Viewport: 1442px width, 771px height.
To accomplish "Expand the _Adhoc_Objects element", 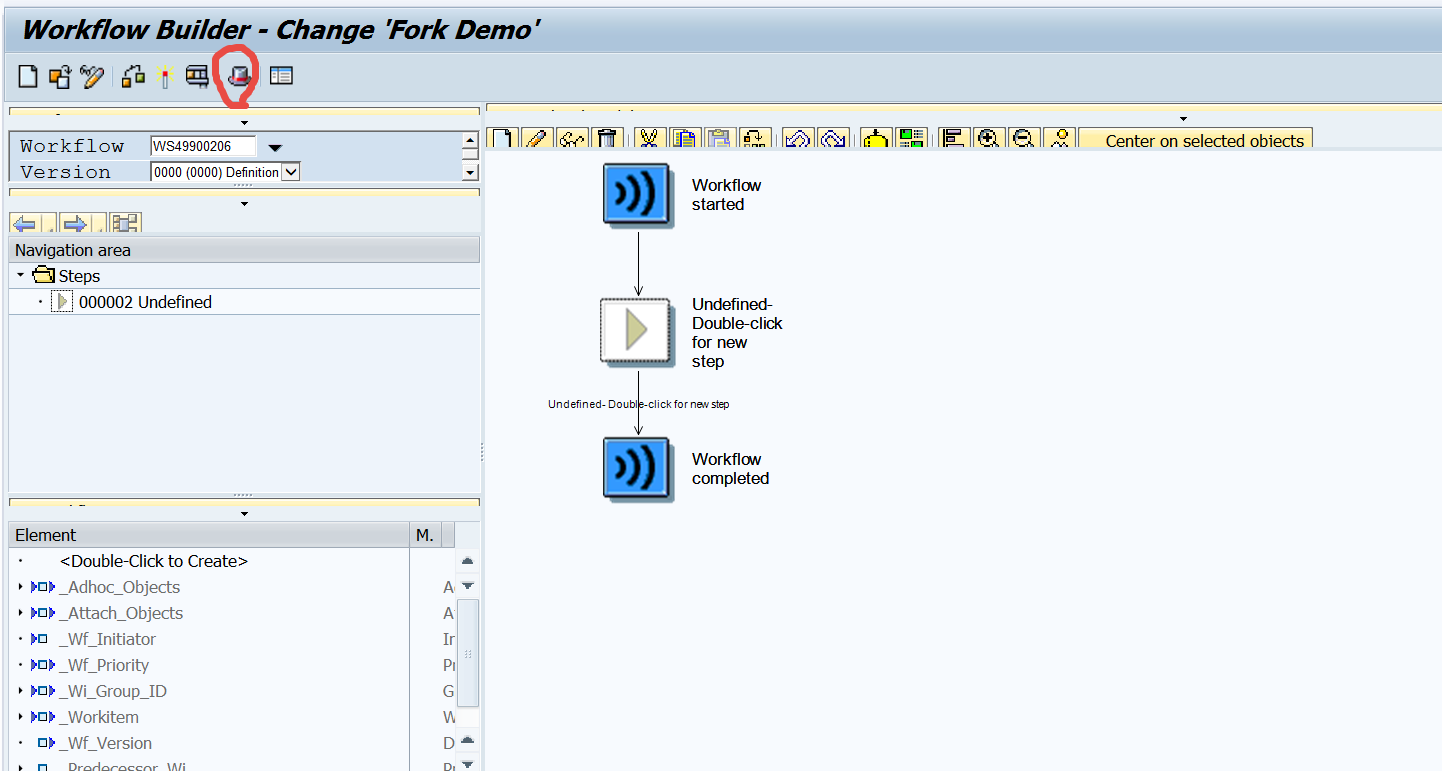I will 21,587.
